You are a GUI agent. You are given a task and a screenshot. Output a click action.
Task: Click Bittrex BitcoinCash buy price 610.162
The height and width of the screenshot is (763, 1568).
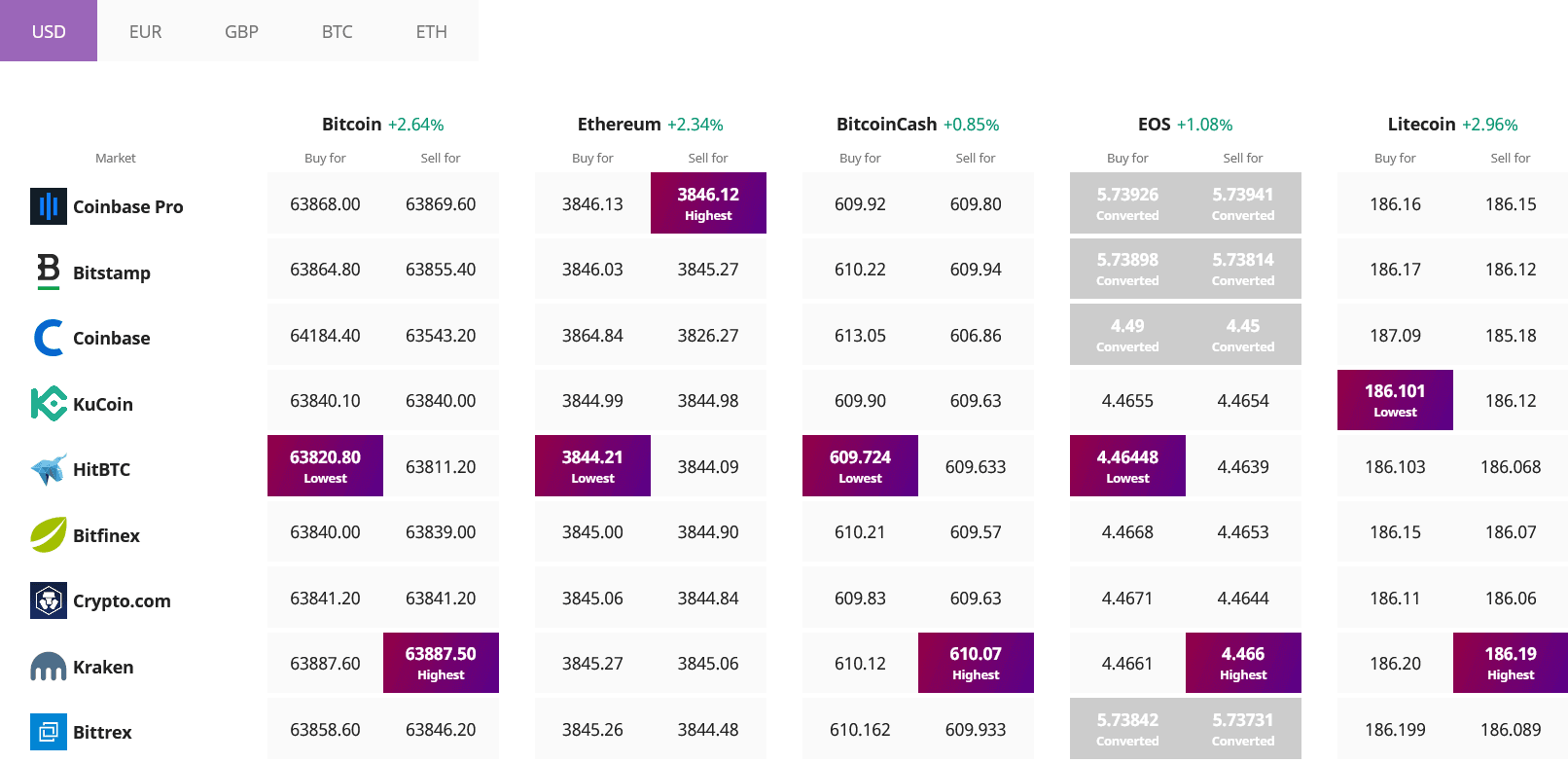(x=860, y=729)
